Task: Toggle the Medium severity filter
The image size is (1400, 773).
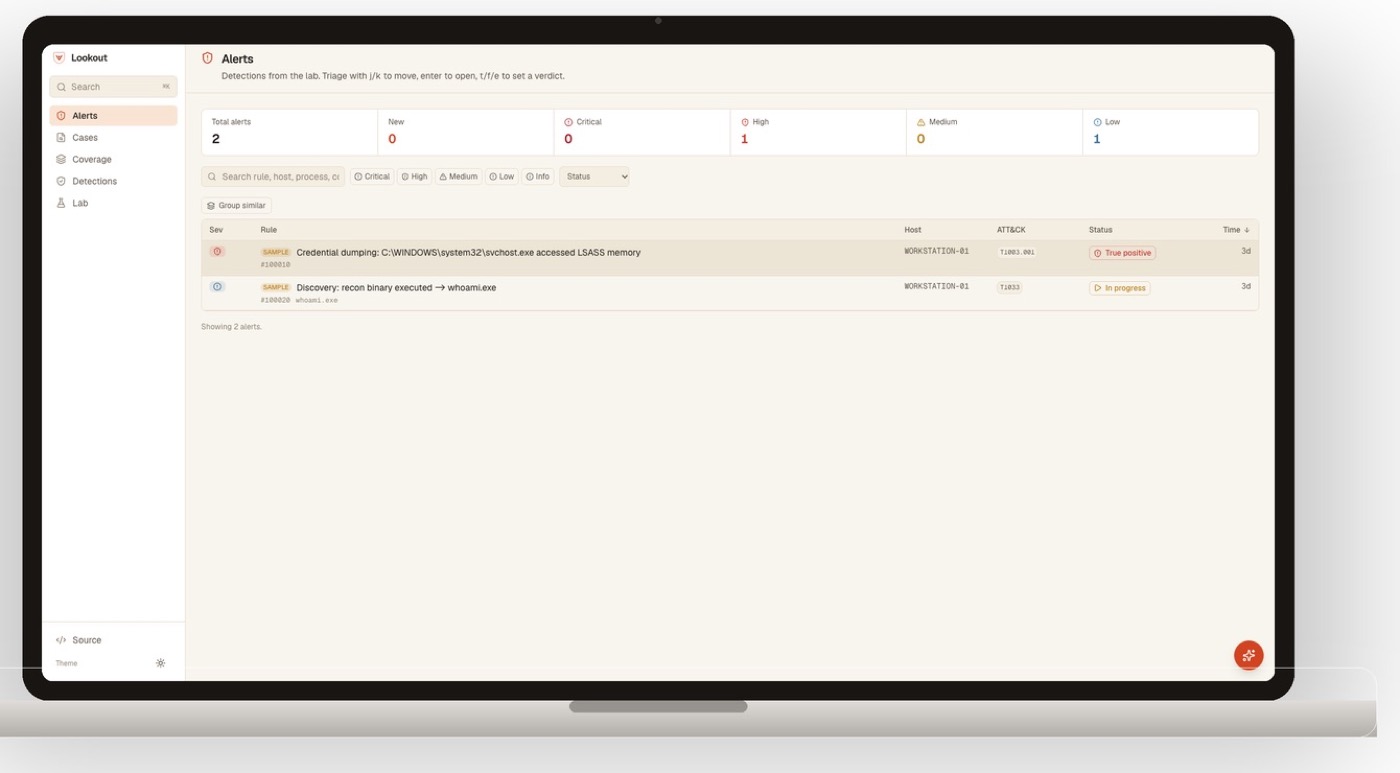Action: click(459, 176)
